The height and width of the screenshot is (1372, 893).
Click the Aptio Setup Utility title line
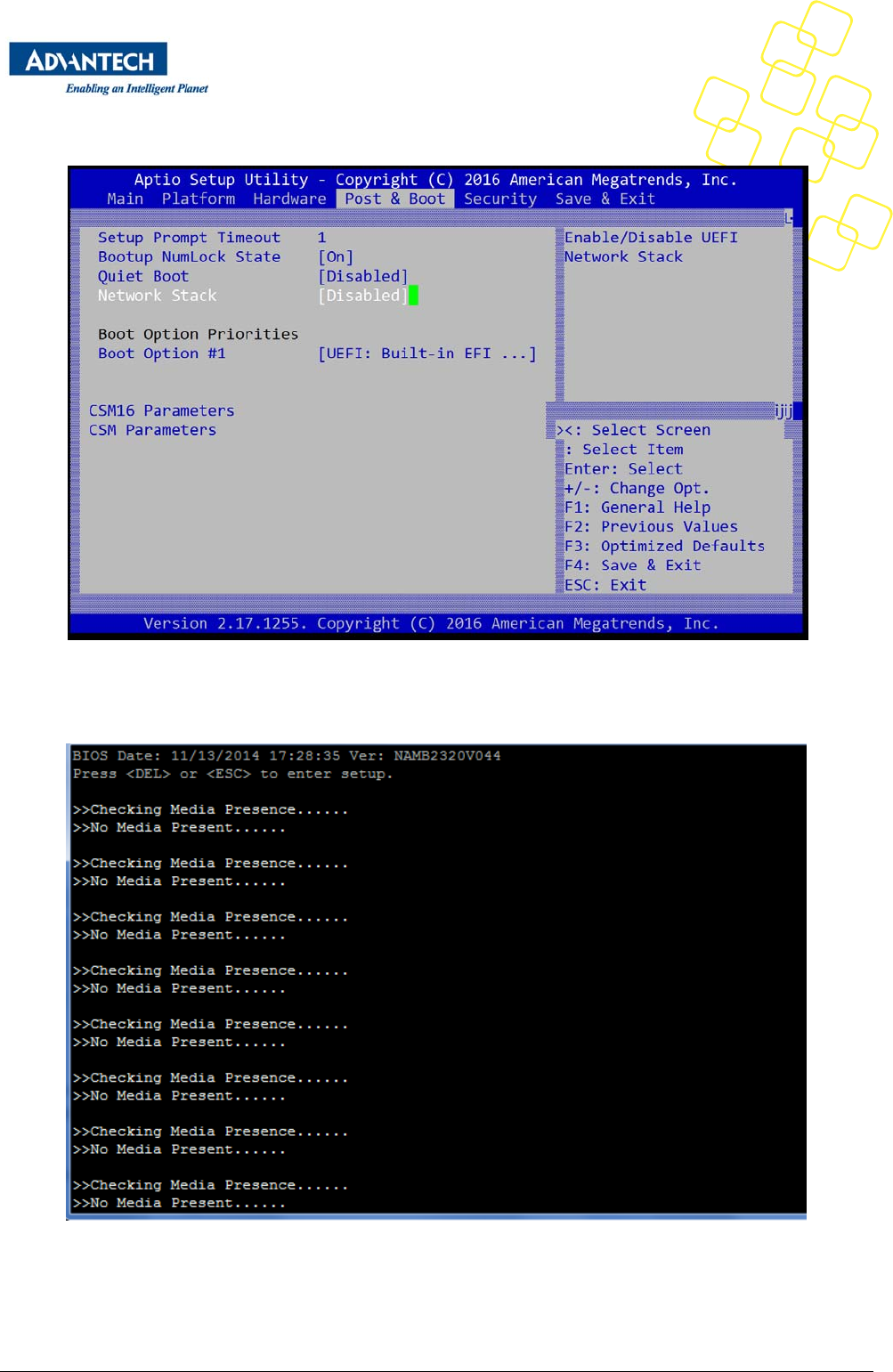coord(435,180)
